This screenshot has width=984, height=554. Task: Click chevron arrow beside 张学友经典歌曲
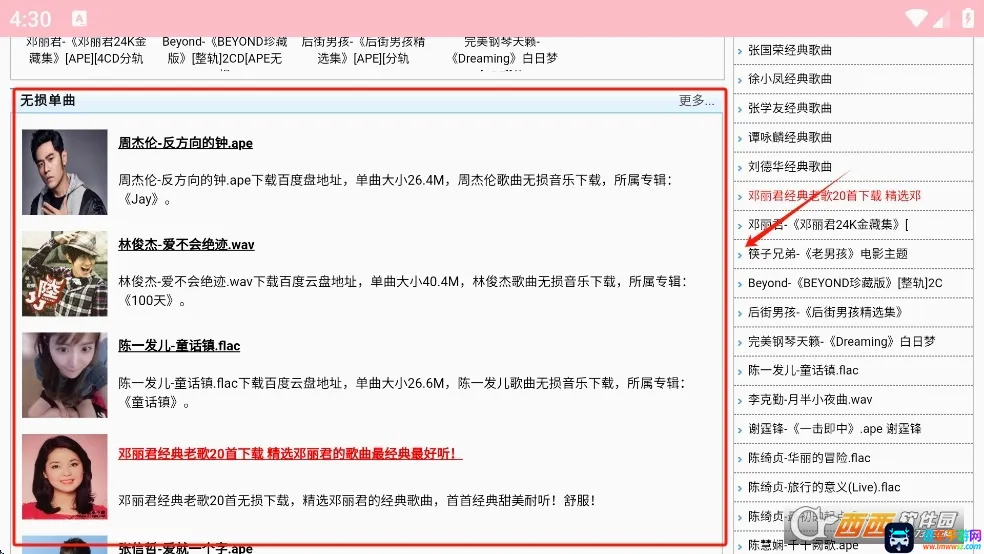click(740, 110)
